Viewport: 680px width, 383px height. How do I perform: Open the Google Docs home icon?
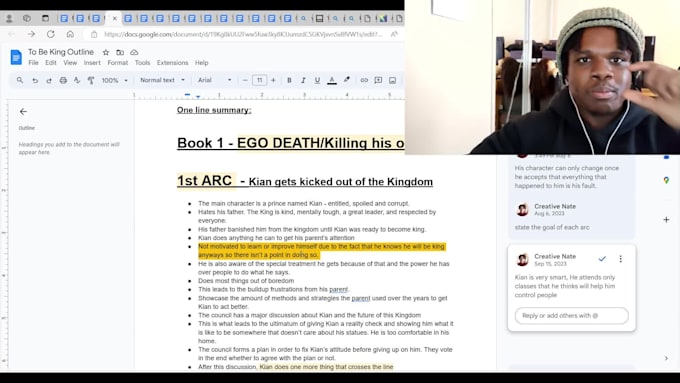16,57
